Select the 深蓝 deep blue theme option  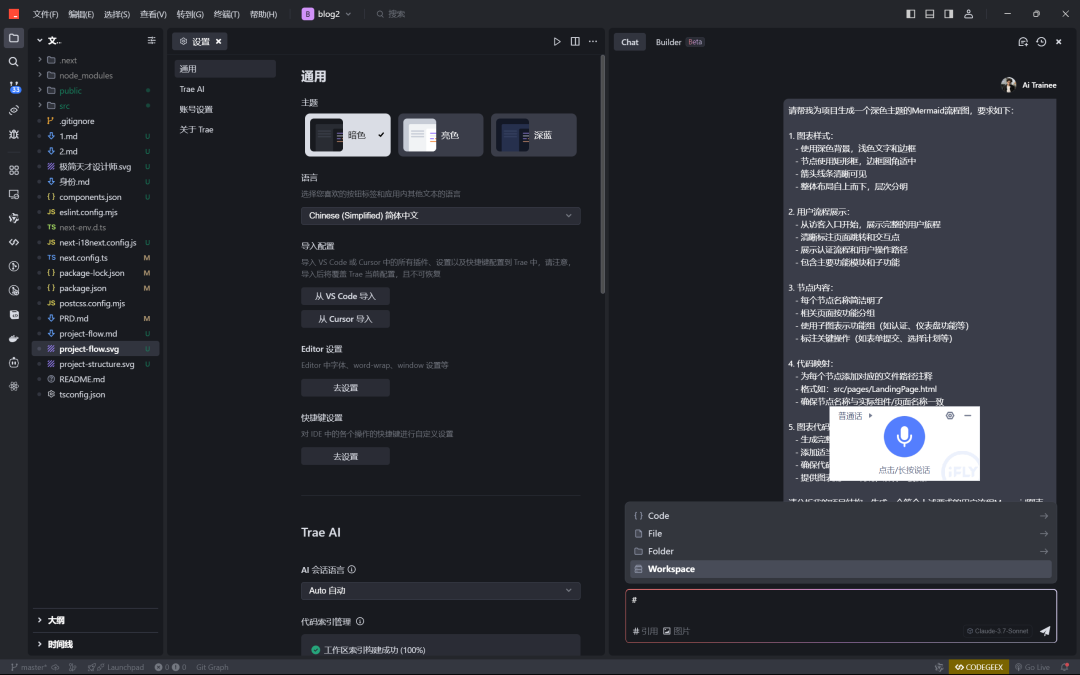(533, 135)
